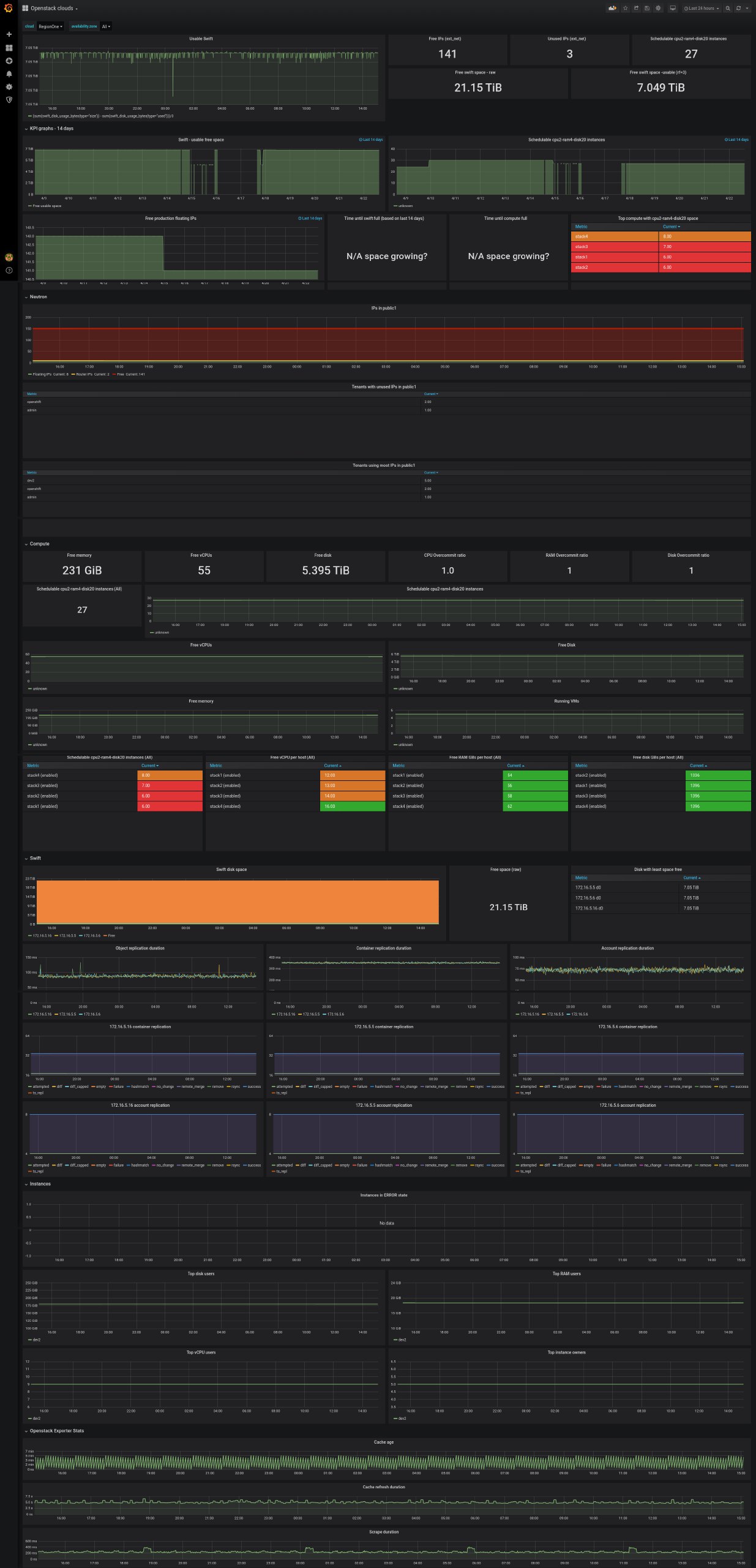
Task: Click the Share dashboard icon
Action: pos(636,9)
